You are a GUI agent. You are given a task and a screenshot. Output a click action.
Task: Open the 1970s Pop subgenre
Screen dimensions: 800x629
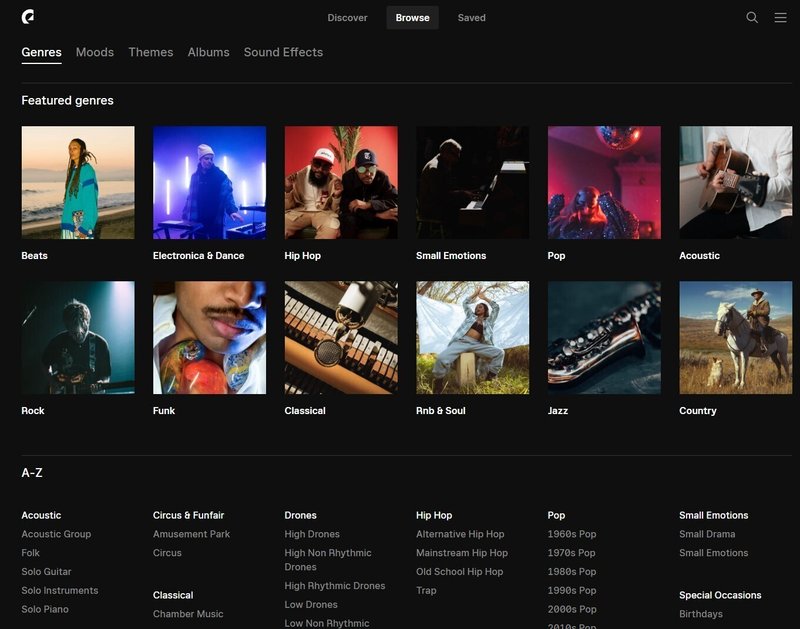tap(571, 553)
